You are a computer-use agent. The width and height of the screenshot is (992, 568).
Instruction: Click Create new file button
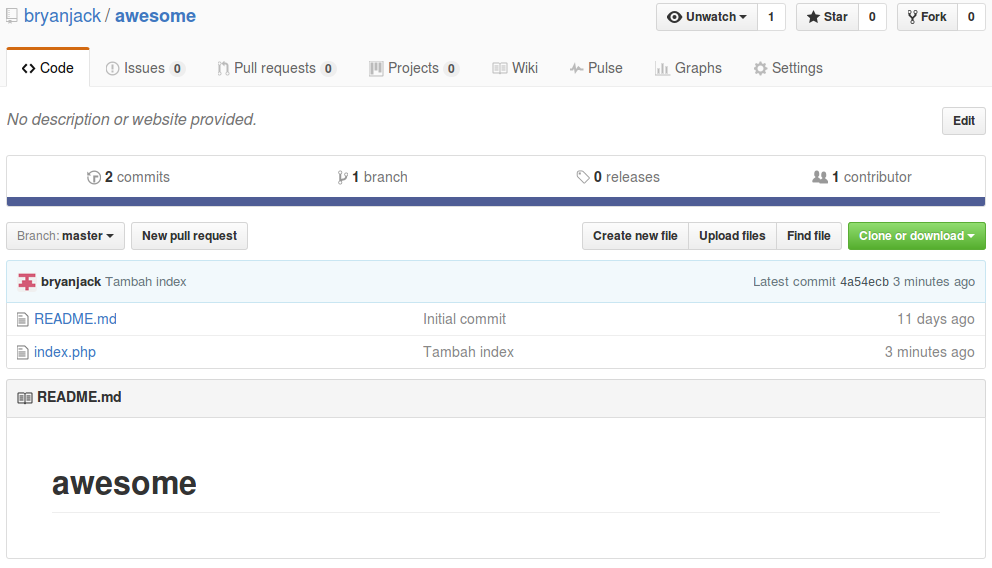coord(635,236)
